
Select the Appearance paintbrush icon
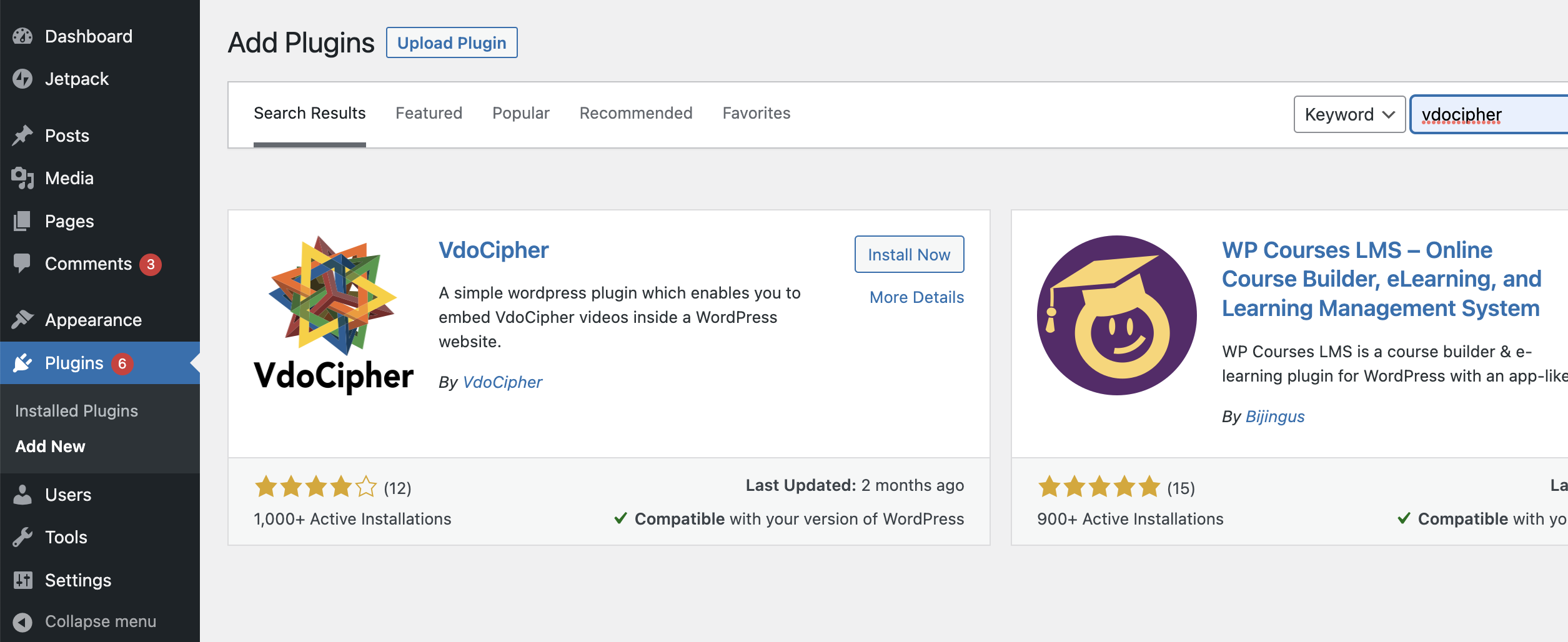(22, 320)
